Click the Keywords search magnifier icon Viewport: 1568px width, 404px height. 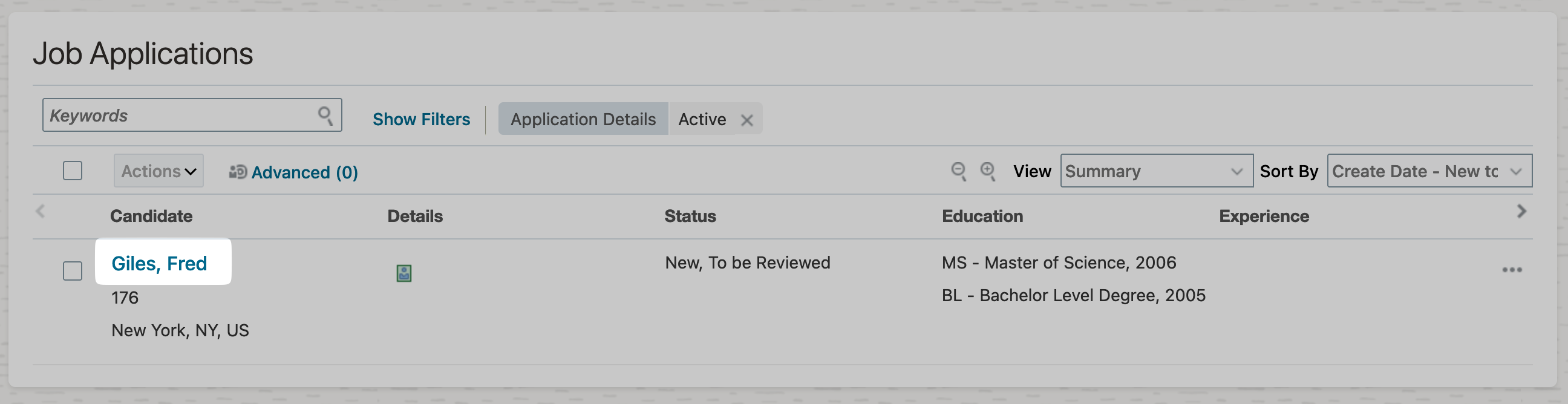[325, 116]
